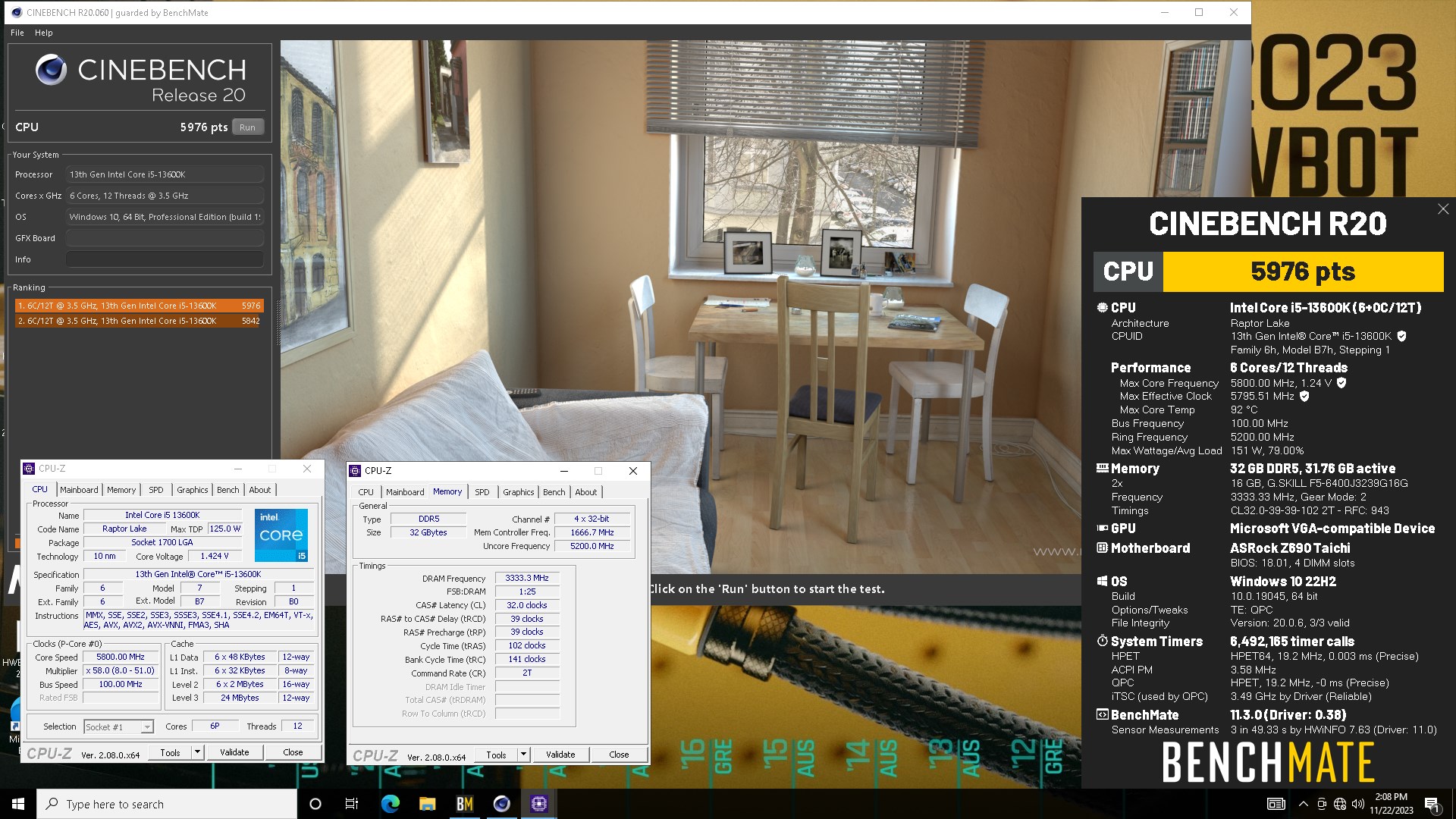Click the touch keyboard icon in system tray
Image resolution: width=1456 pixels, height=819 pixels.
pyautogui.click(x=1276, y=804)
